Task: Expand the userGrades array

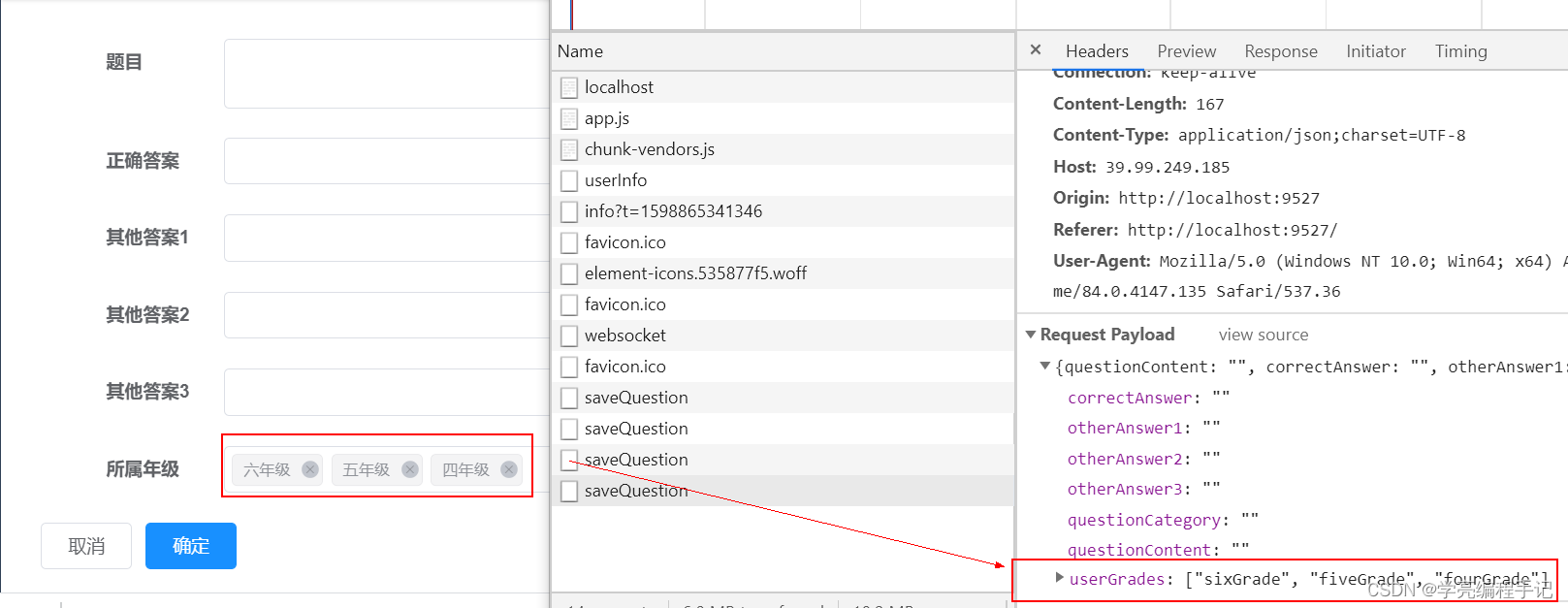Action: tap(1060, 578)
